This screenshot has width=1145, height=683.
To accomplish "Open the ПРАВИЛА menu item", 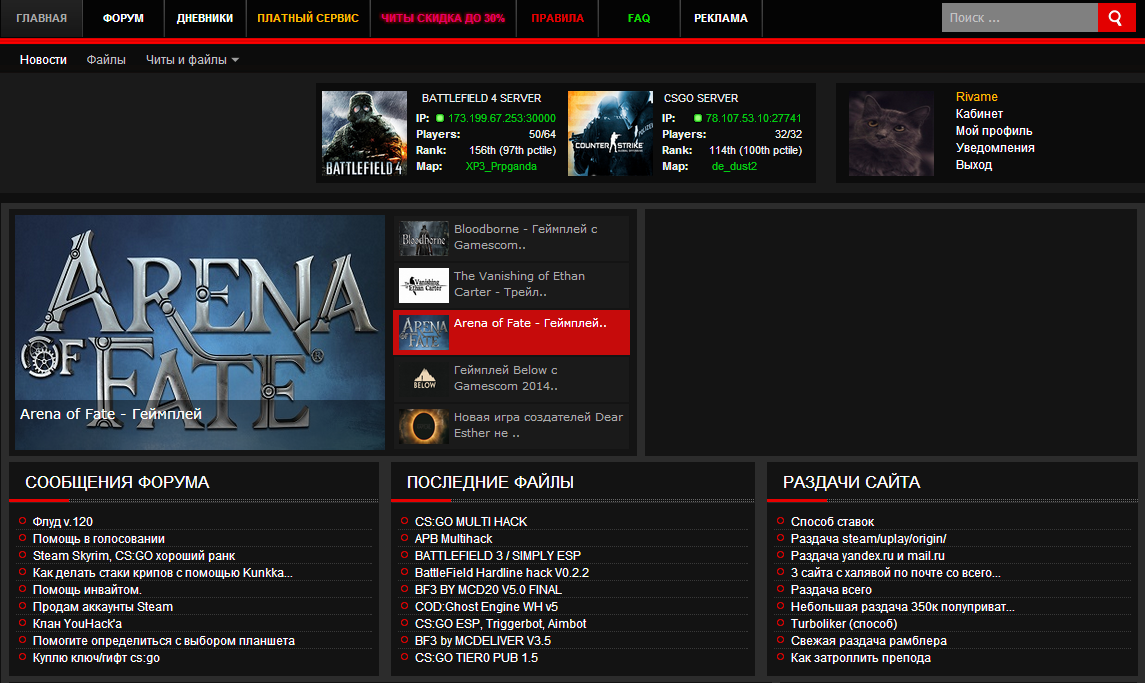I will pos(557,18).
